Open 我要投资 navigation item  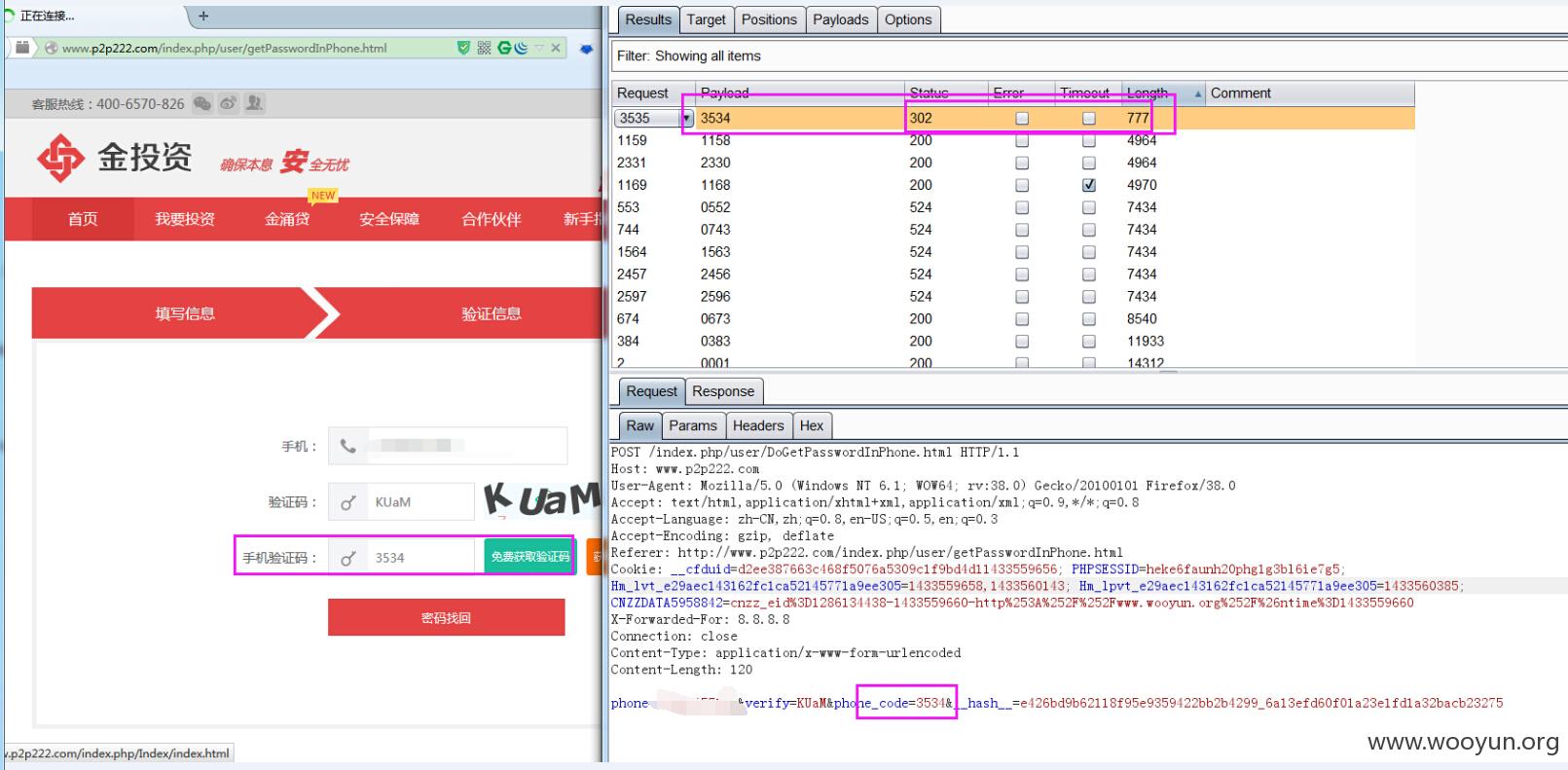pos(185,219)
